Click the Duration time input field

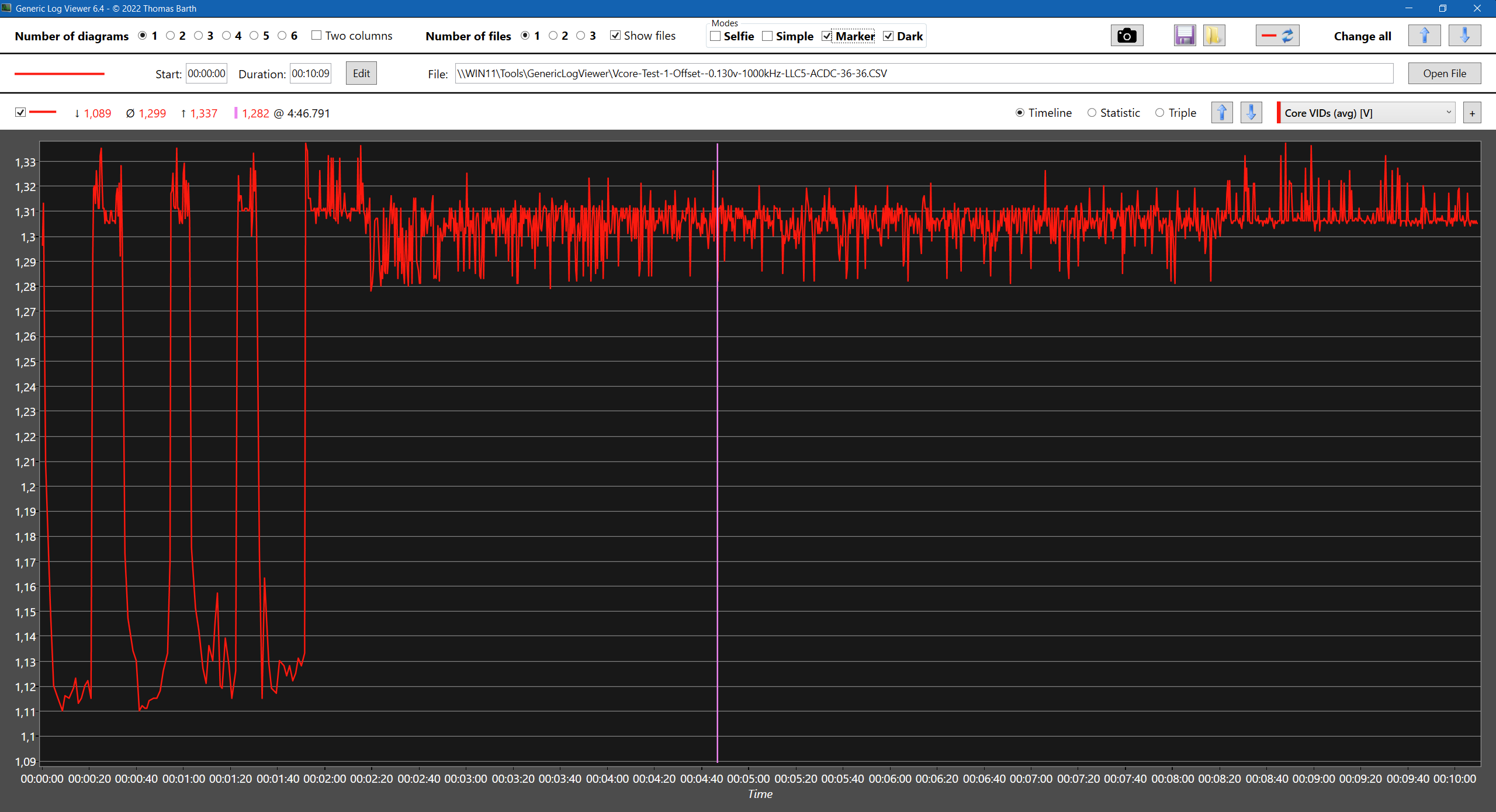[x=310, y=74]
